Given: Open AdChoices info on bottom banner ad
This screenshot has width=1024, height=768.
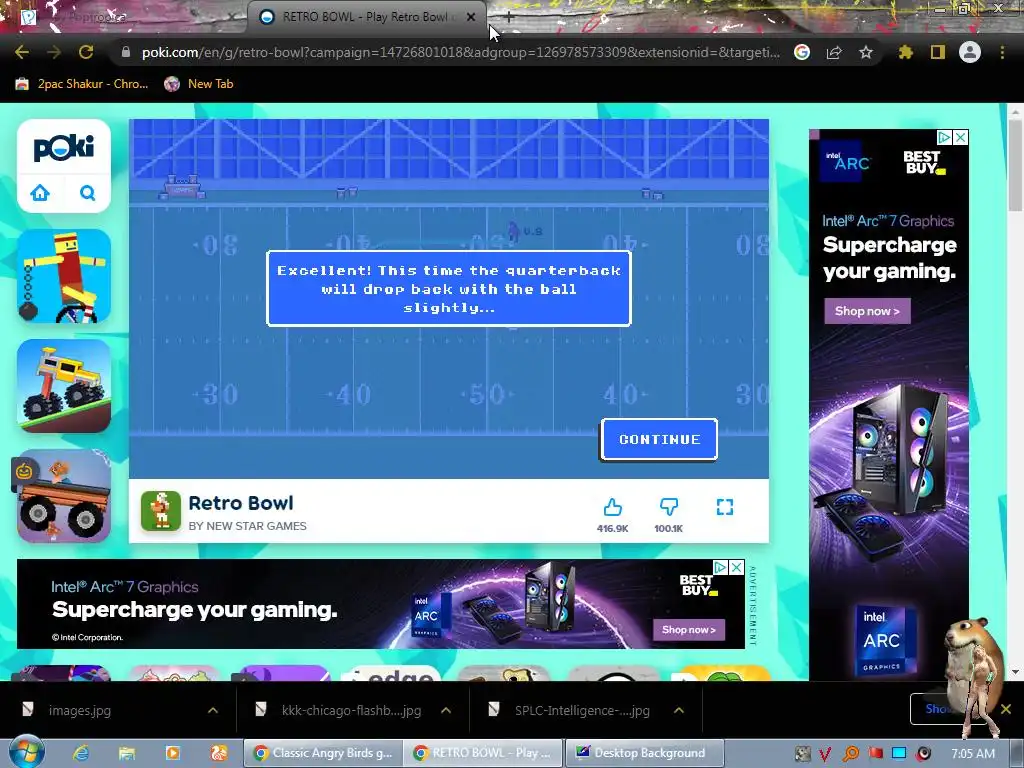Looking at the screenshot, I should pos(720,568).
